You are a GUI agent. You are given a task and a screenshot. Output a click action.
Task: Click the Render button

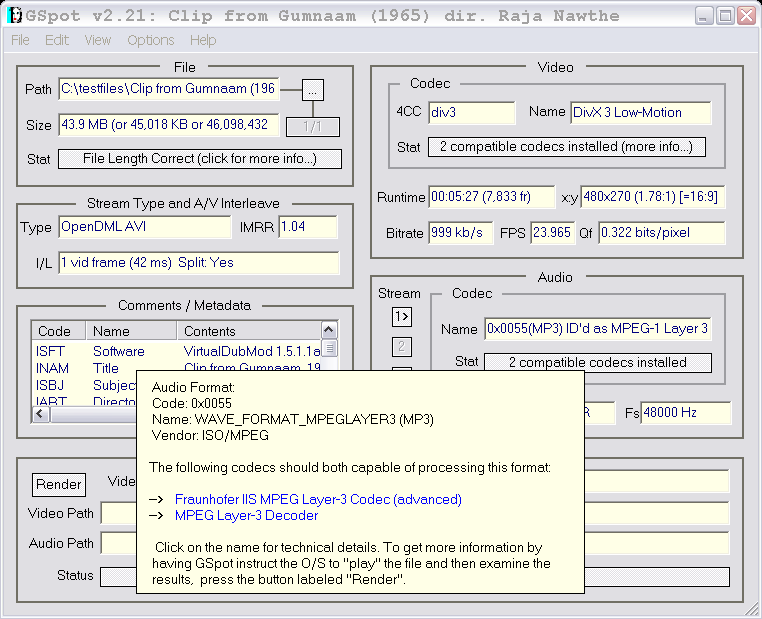[x=59, y=484]
